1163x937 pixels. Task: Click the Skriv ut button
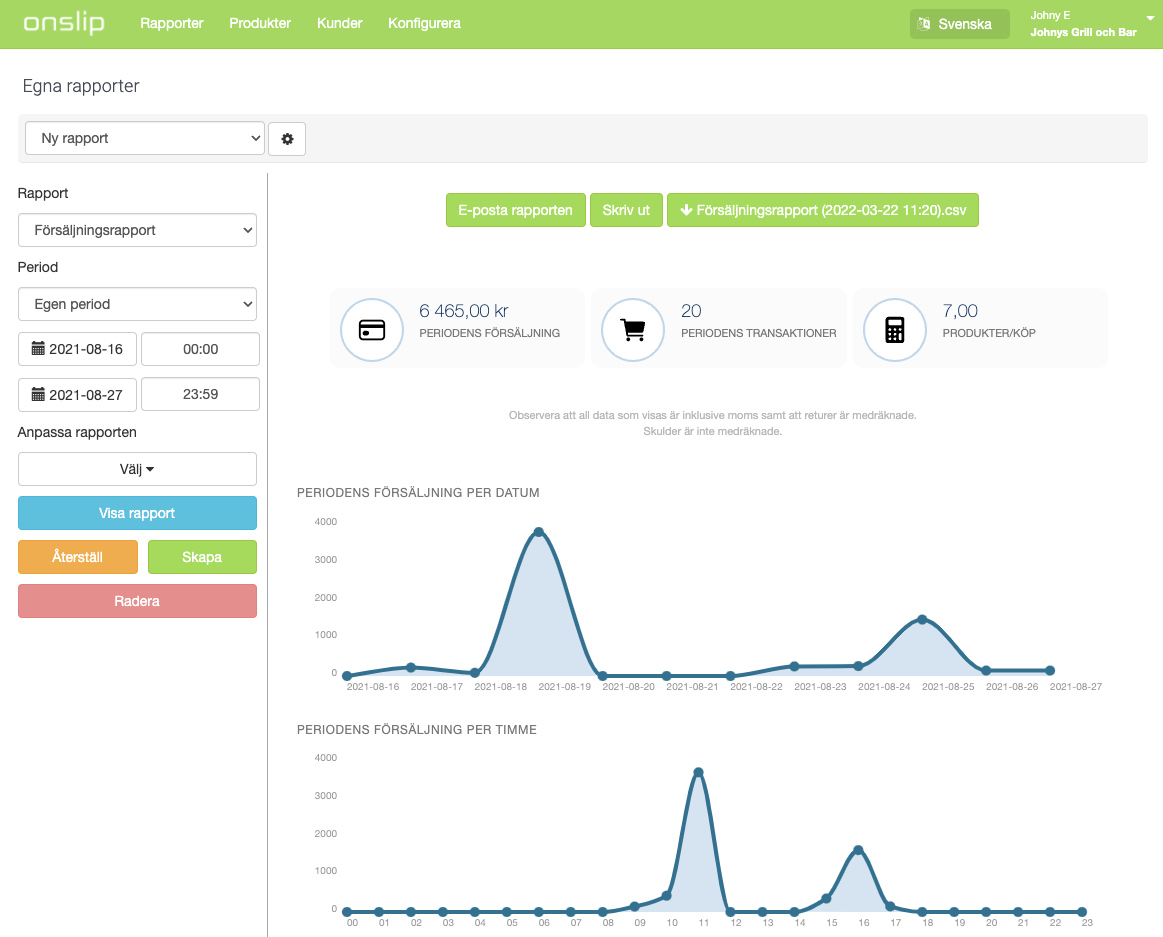tap(626, 210)
